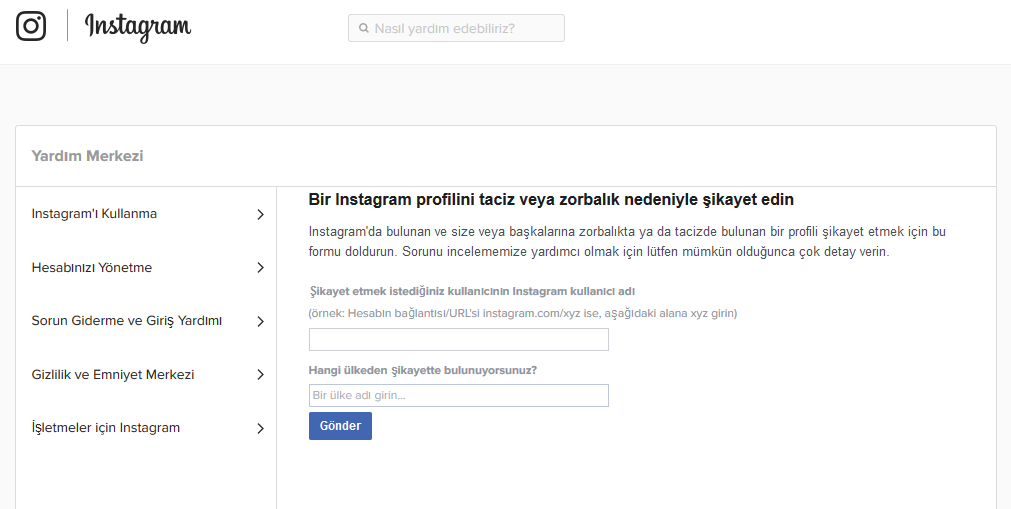1011x509 pixels.
Task: Click the magnifier icon in search box
Action: pos(364,28)
